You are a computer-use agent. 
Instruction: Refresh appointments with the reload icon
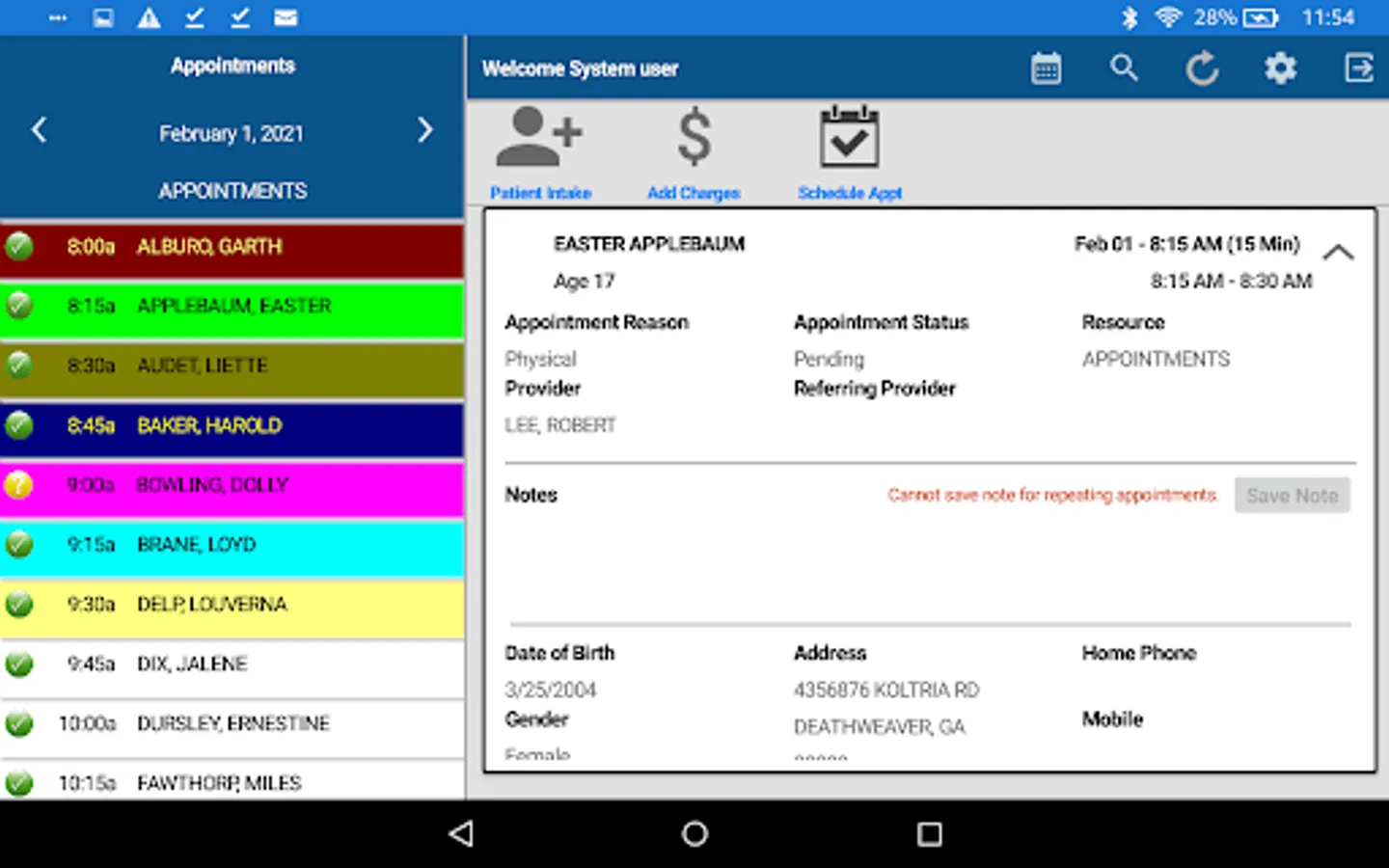click(x=1202, y=68)
